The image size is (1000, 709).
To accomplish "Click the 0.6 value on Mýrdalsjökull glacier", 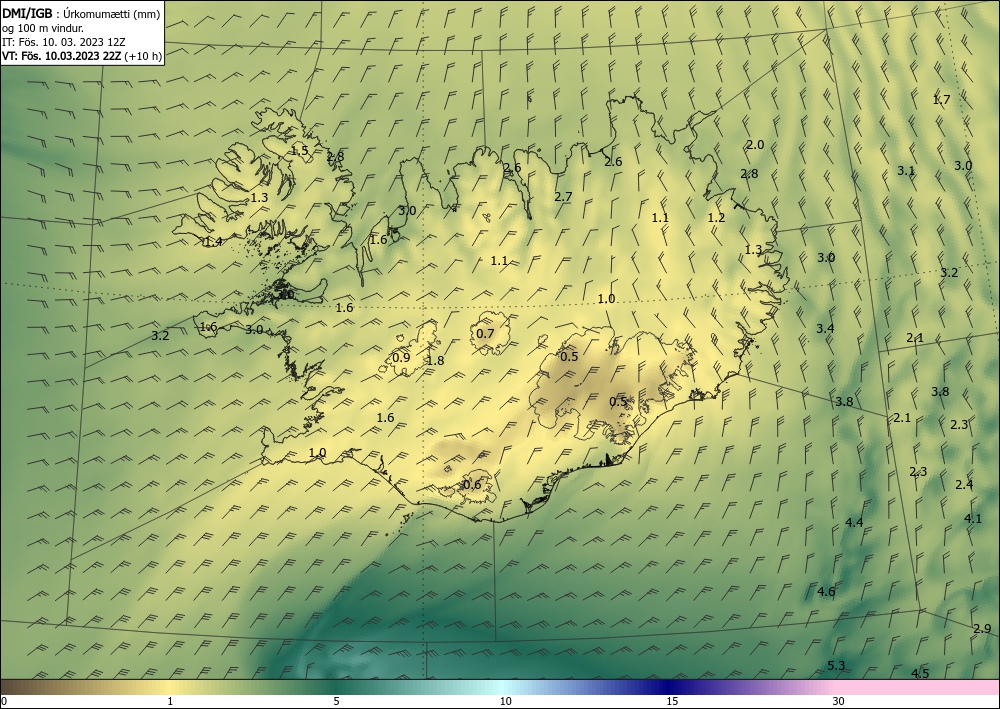I will coord(473,485).
